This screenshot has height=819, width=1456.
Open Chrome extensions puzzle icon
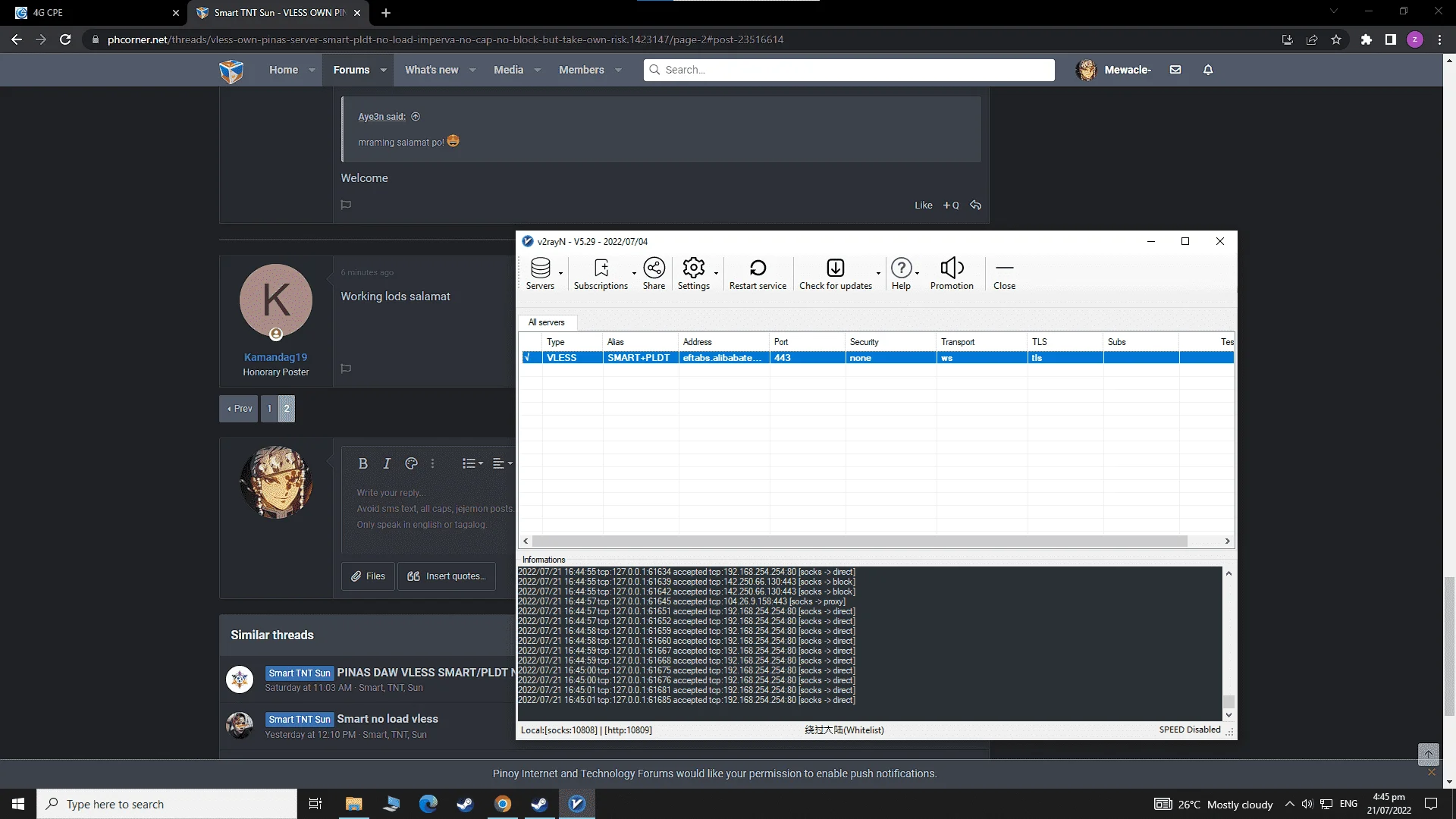tap(1366, 39)
